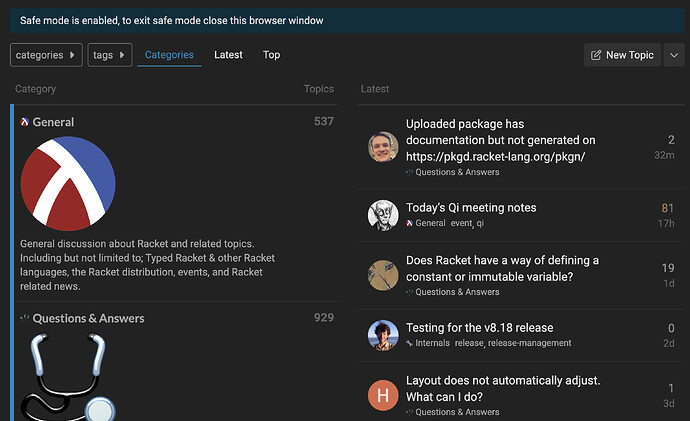Image resolution: width=690 pixels, height=421 pixels.
Task: Open the Uploaded package documentation topic
Action: [x=500, y=140]
